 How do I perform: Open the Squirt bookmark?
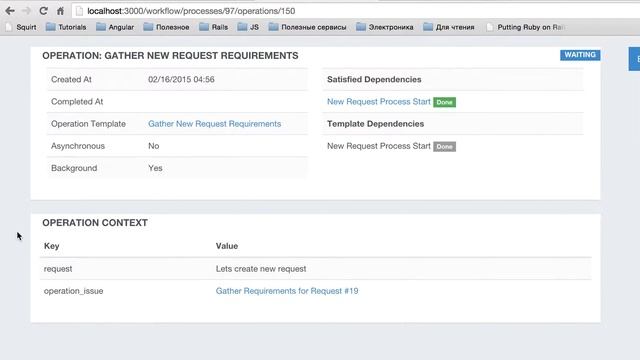(x=21, y=27)
